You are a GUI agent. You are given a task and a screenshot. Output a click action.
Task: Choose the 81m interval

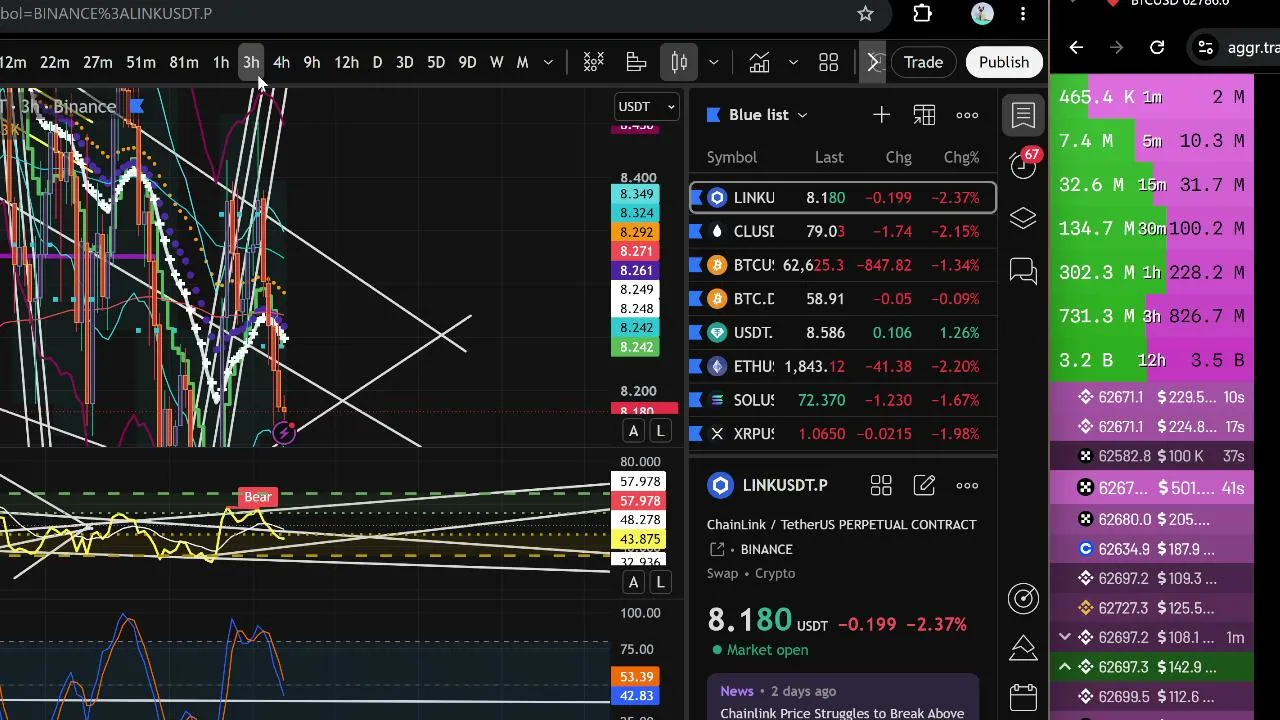pyautogui.click(x=184, y=63)
